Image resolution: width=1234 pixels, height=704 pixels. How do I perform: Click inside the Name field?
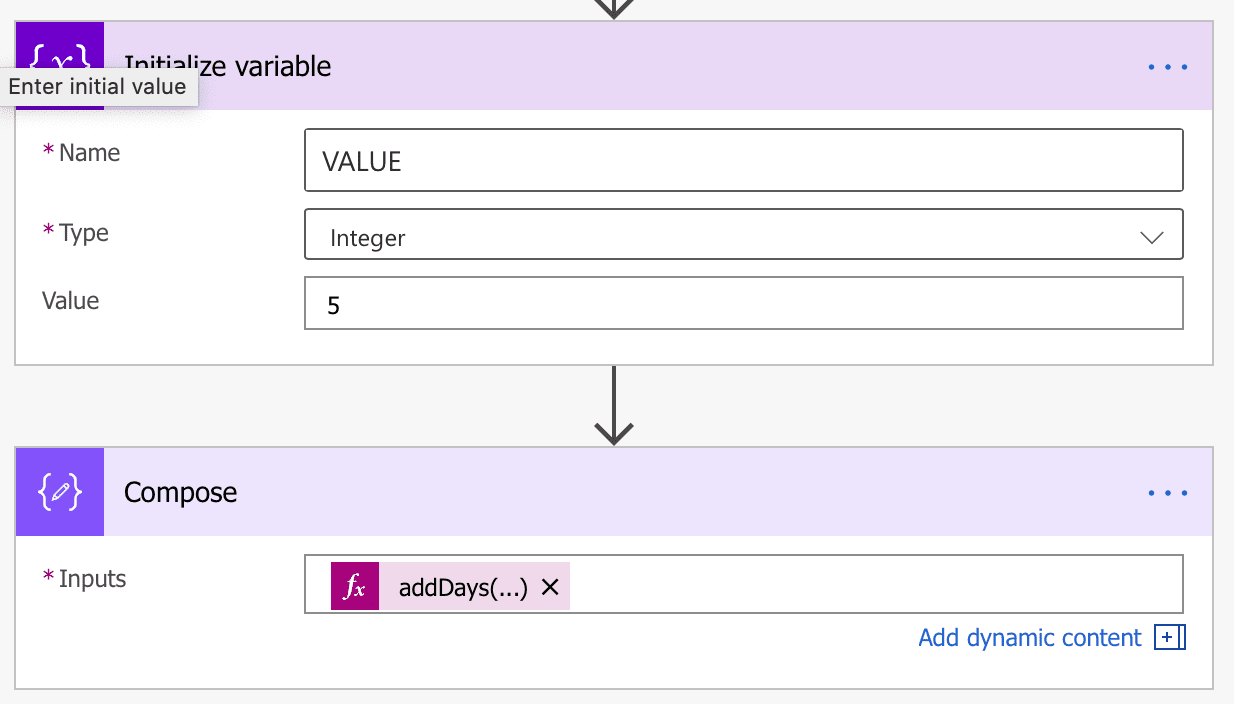pyautogui.click(x=744, y=160)
